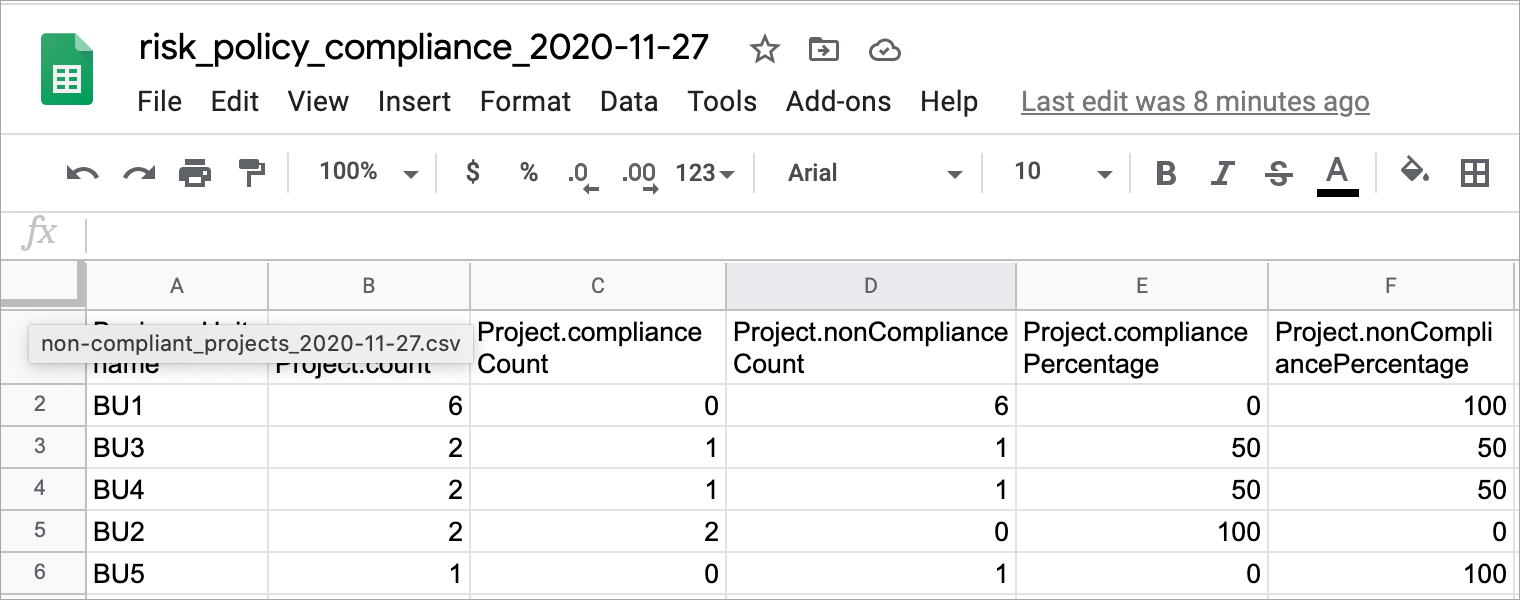Click the Last edit was 8 minutes ago link
1520x600 pixels.
click(x=1195, y=101)
